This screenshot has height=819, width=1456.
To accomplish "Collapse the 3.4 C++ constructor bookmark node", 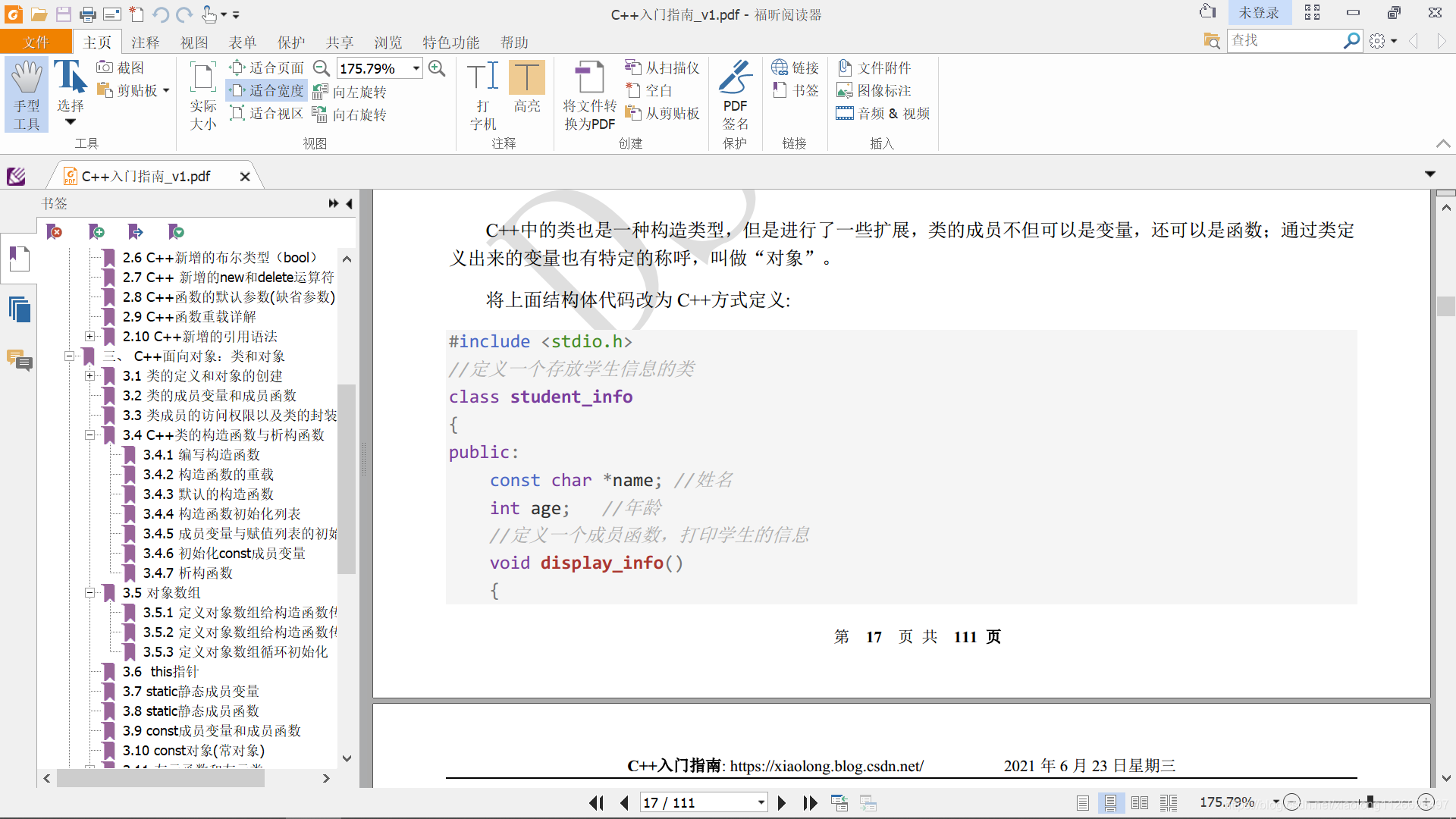I will [x=89, y=435].
